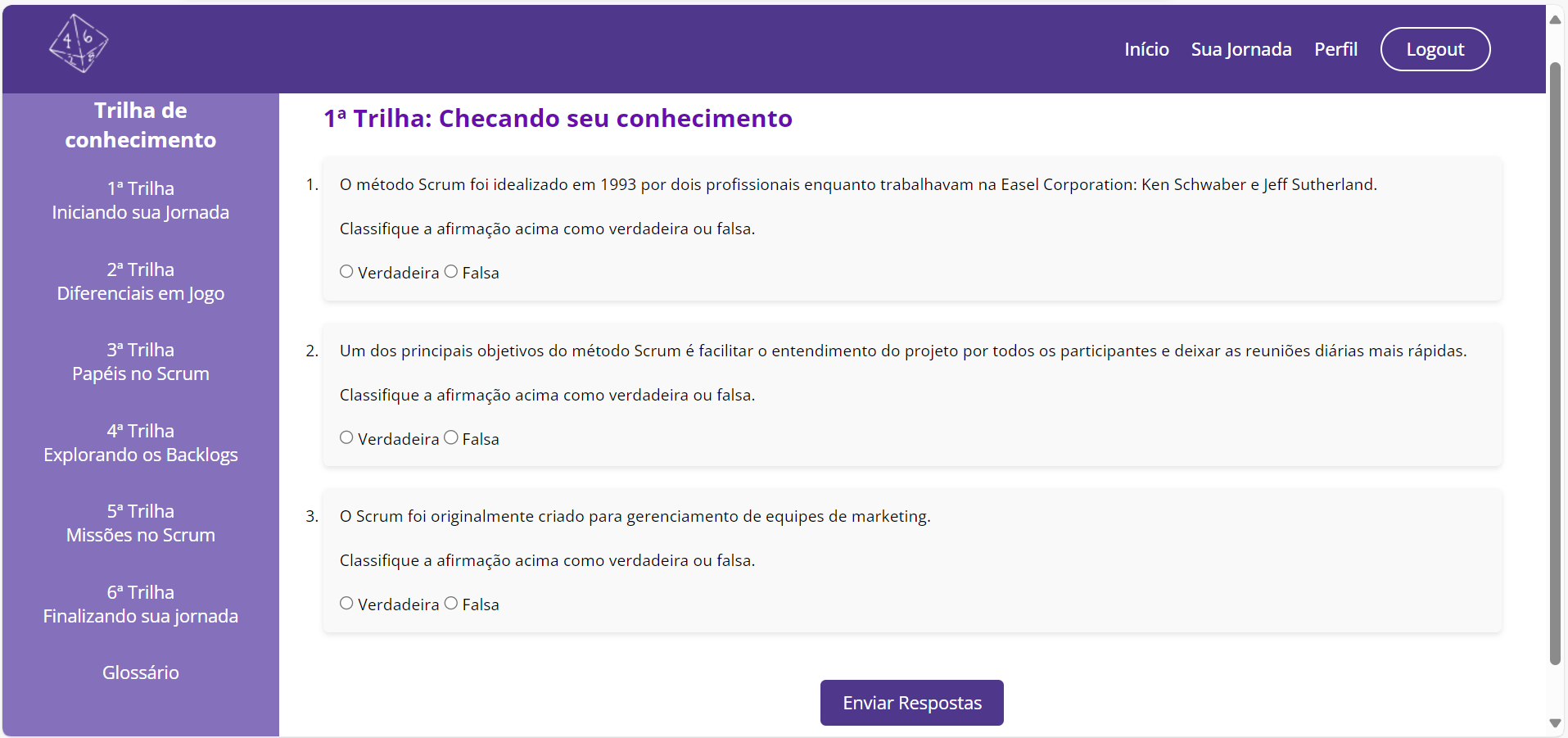The width and height of the screenshot is (1568, 738).
Task: Choose Falsa for question 2
Action: pyautogui.click(x=451, y=437)
